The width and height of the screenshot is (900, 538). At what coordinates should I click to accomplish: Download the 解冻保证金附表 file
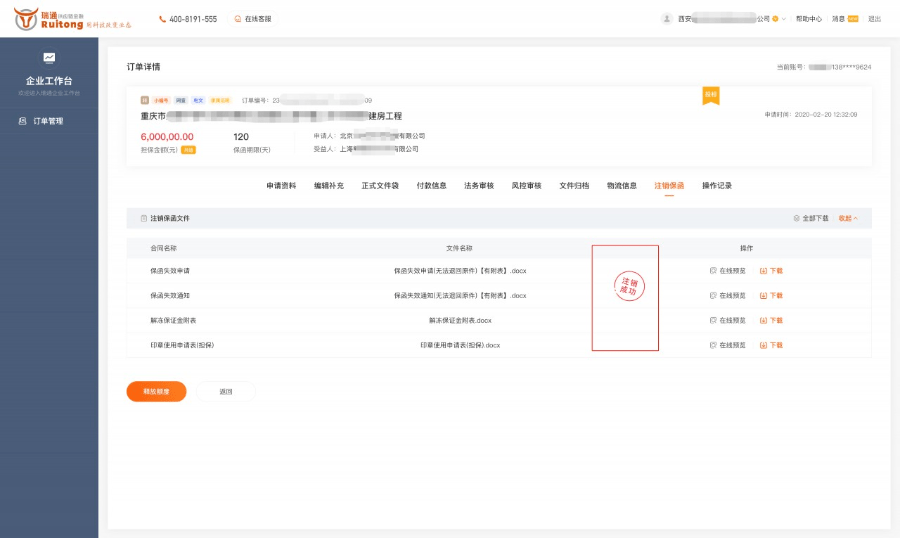[771, 320]
